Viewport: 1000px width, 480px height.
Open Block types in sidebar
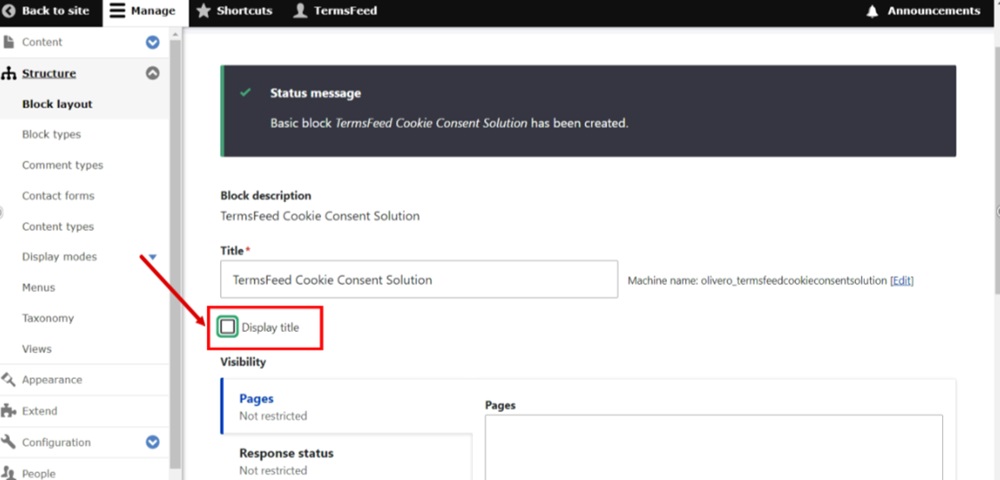[x=52, y=135]
